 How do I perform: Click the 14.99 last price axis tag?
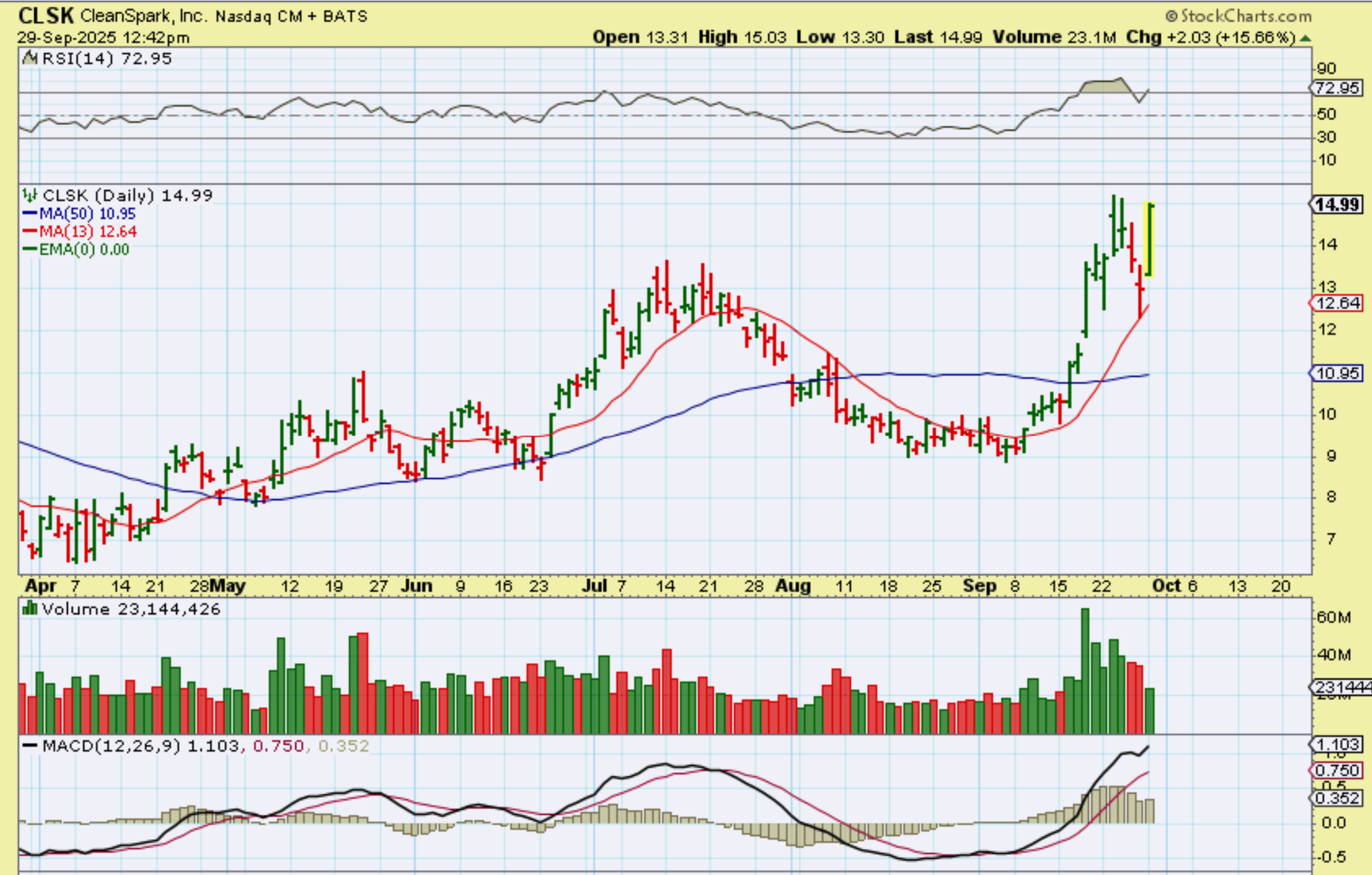click(1336, 205)
